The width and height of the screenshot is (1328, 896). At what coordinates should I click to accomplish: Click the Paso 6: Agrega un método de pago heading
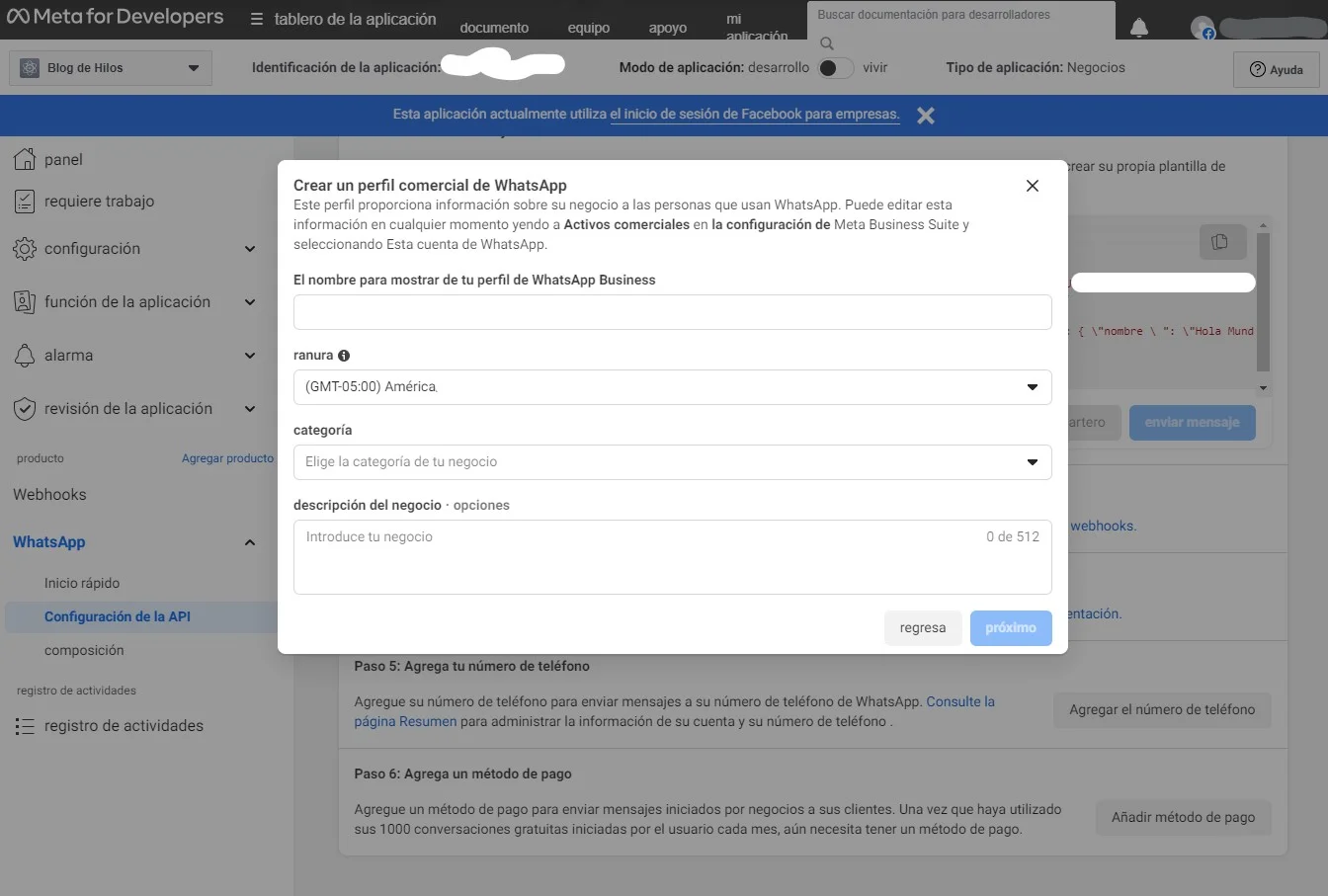click(x=463, y=774)
